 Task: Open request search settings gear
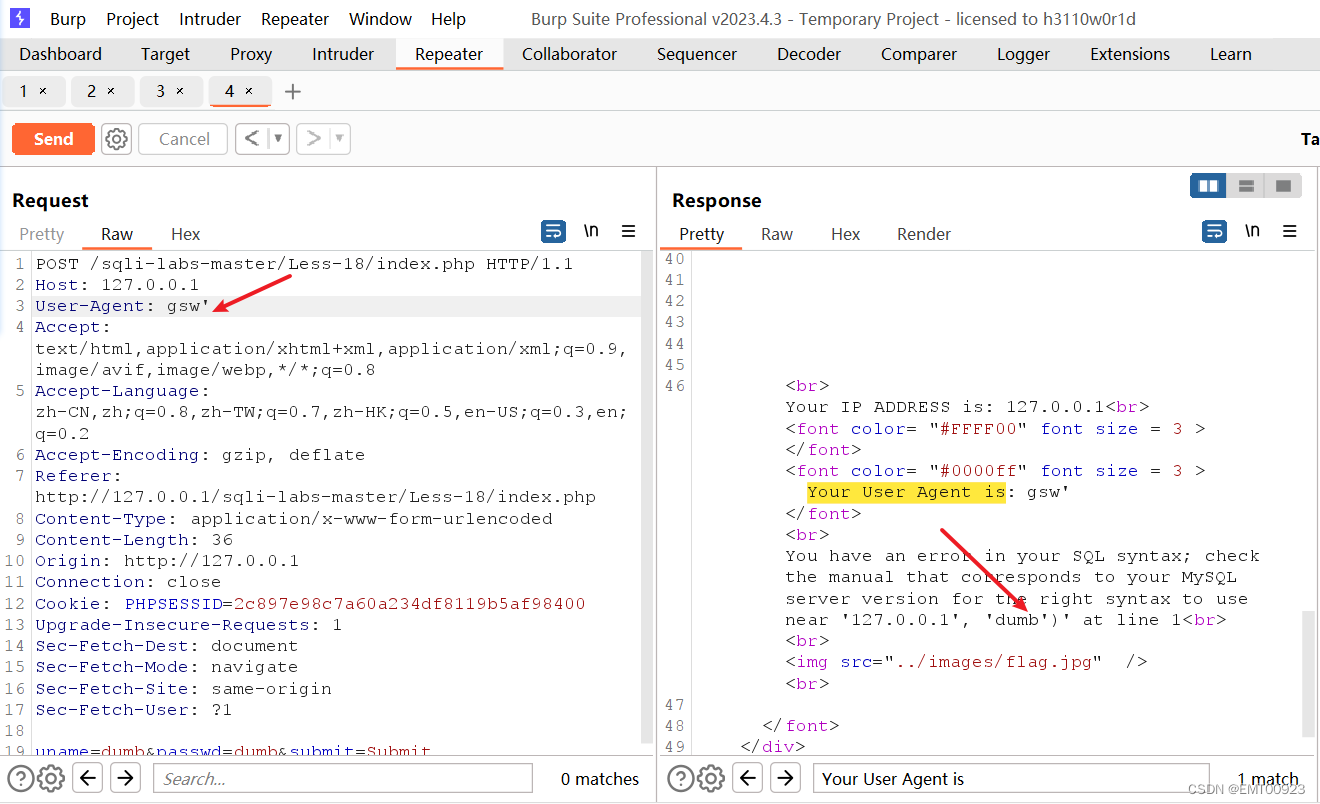click(x=51, y=778)
